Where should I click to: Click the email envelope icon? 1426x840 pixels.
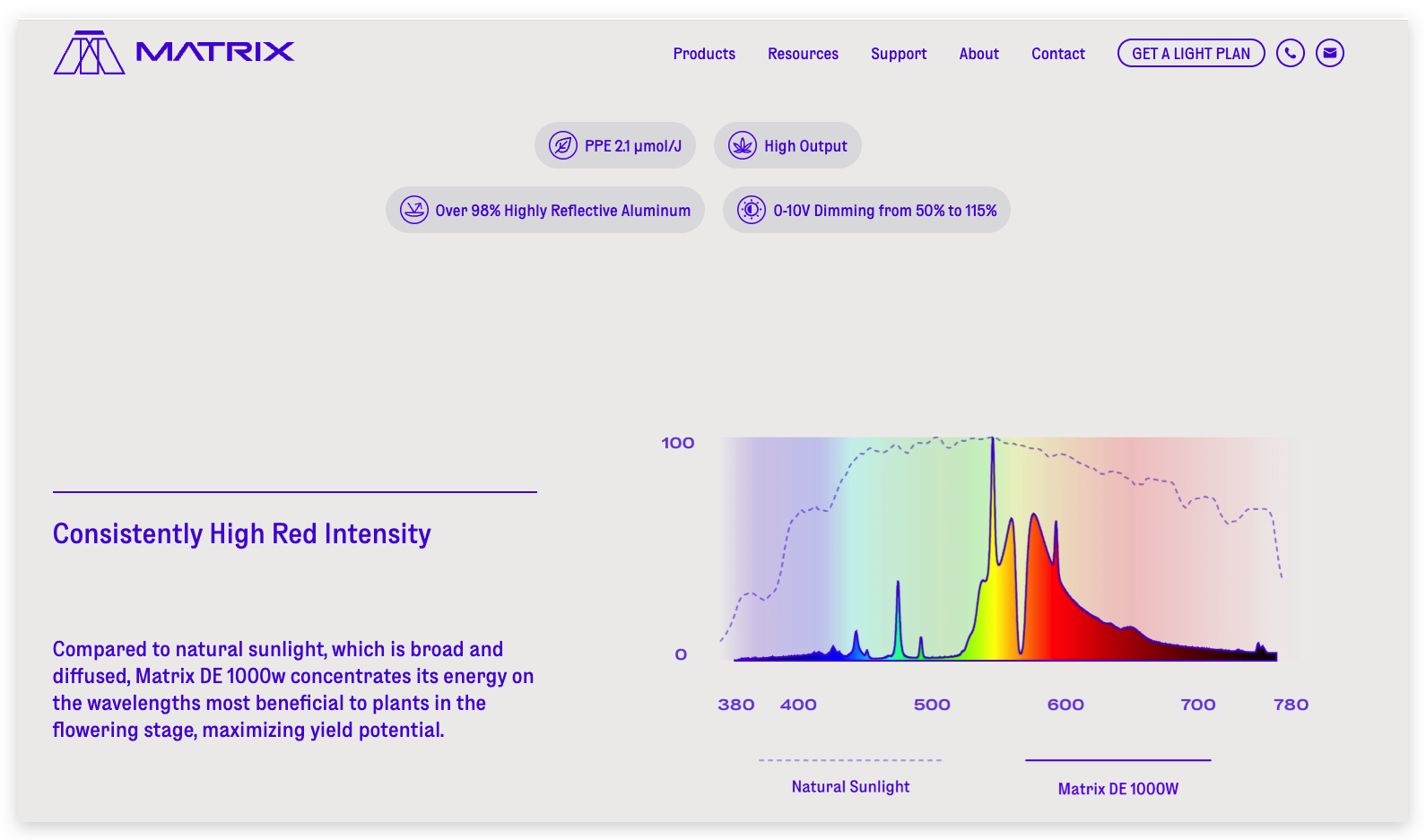(1330, 53)
